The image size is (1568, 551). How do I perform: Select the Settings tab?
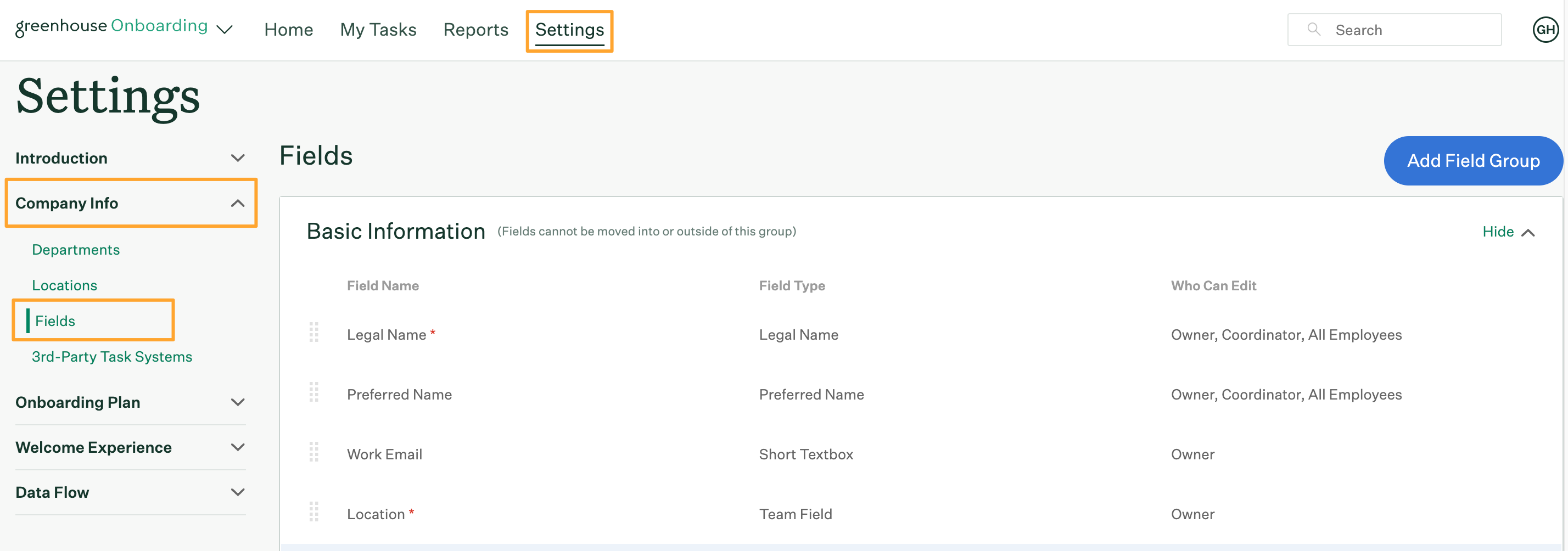click(569, 30)
